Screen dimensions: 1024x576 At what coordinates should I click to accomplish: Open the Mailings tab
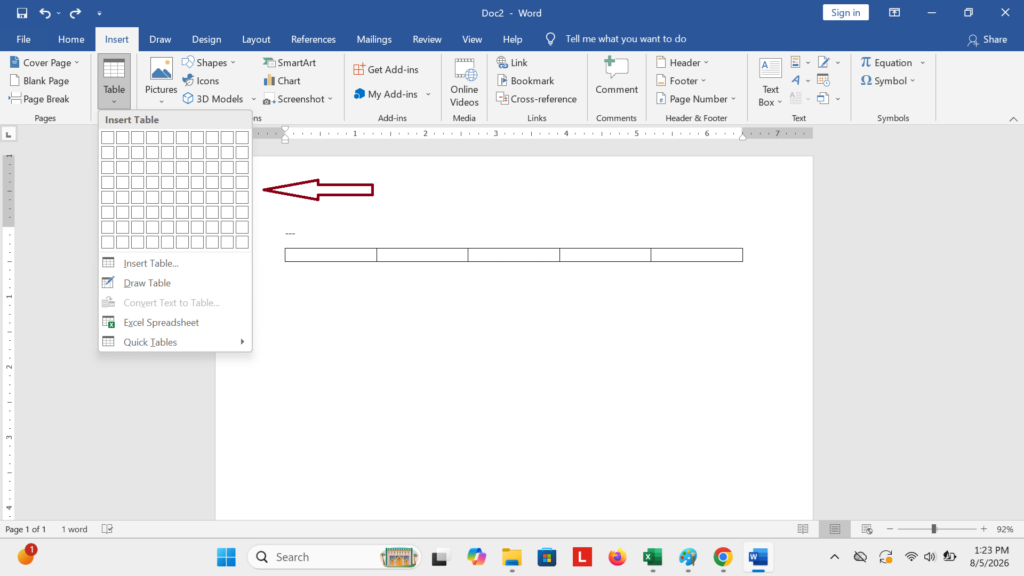click(374, 39)
